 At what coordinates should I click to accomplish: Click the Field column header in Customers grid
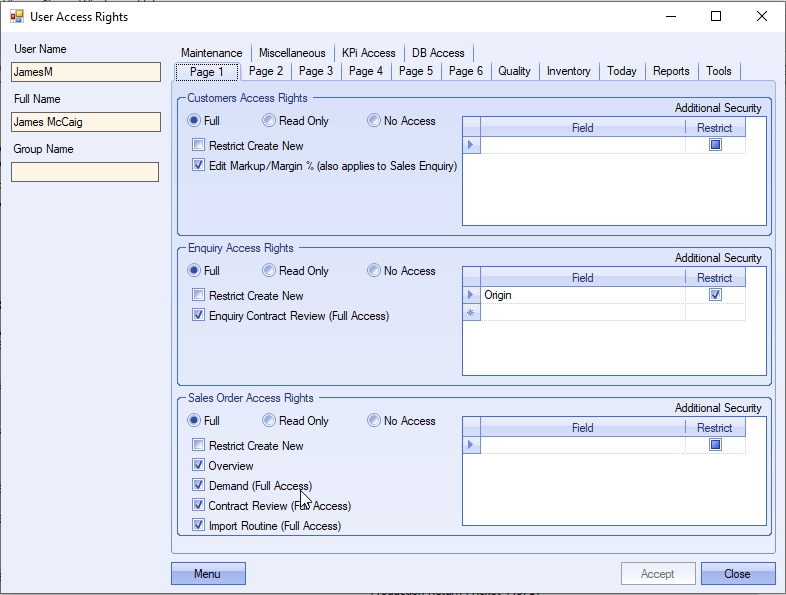coord(582,128)
